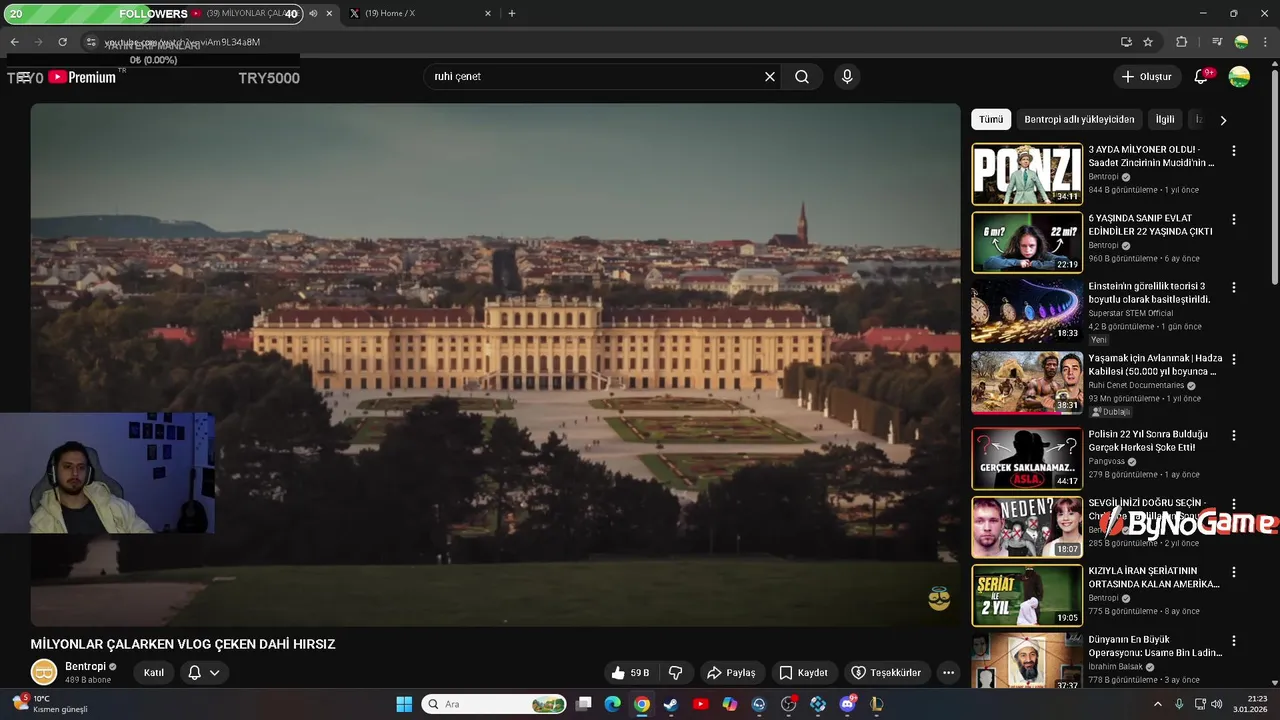The width and height of the screenshot is (1280, 720).
Task: Reload the page
Action: 62,42
